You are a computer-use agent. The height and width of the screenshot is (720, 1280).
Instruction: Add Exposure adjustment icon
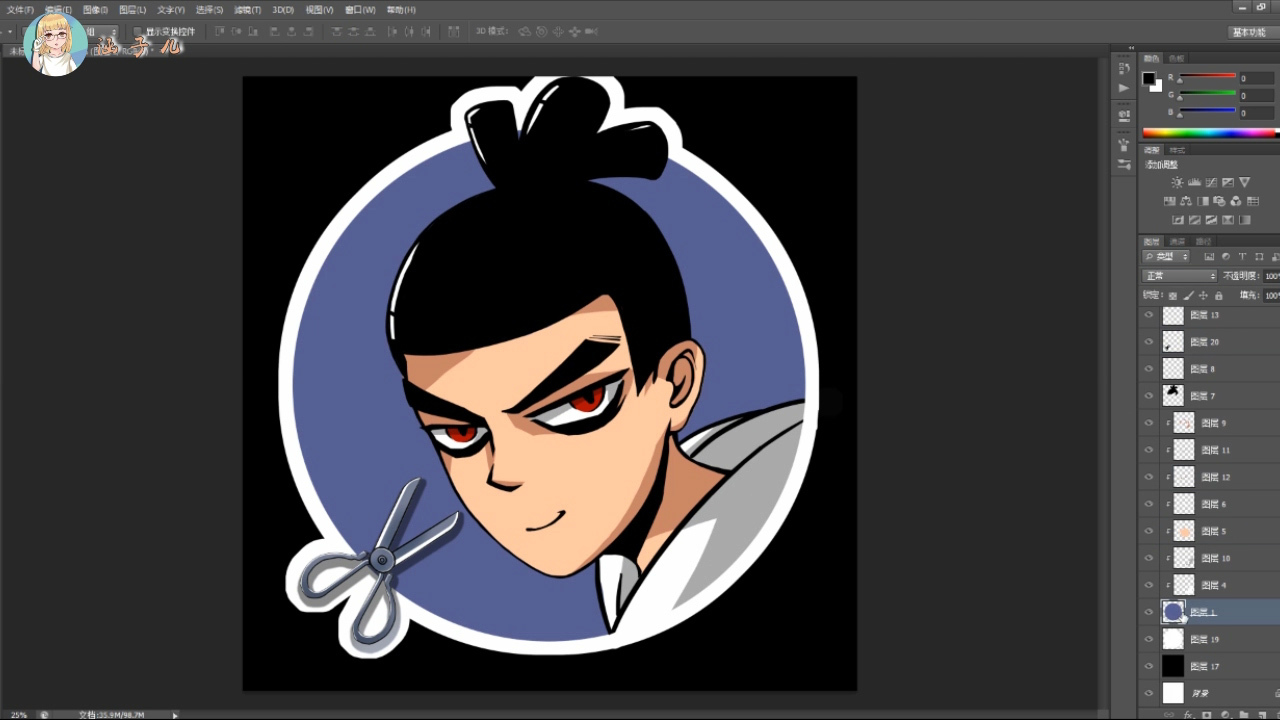coord(1228,182)
